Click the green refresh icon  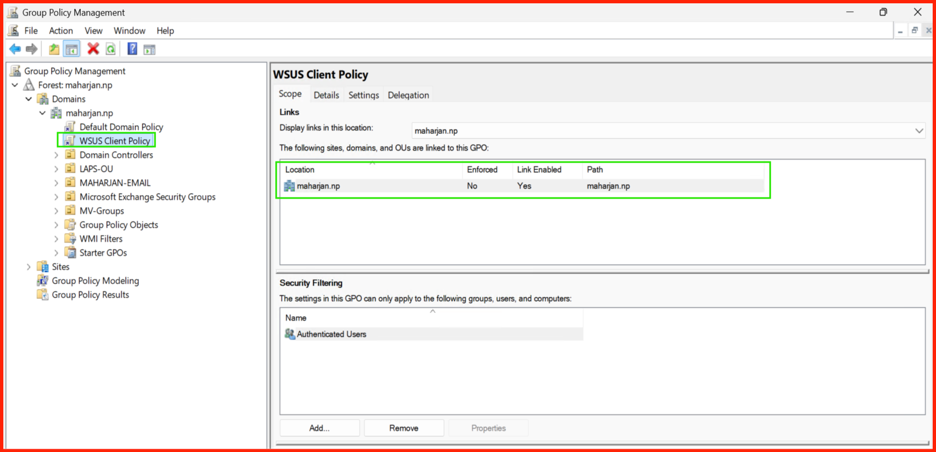(x=110, y=49)
